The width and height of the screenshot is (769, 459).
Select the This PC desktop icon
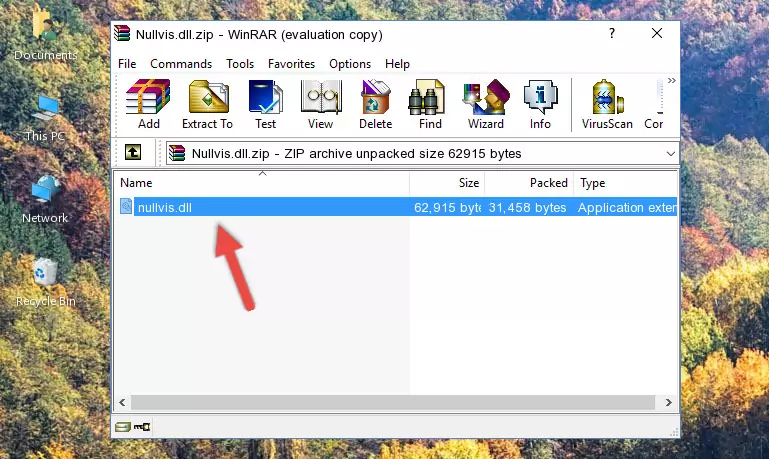pyautogui.click(x=45, y=118)
